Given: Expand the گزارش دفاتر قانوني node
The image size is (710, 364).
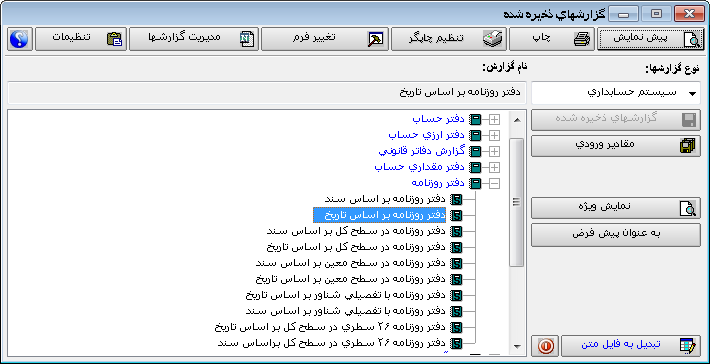Looking at the screenshot, I should tap(495, 151).
